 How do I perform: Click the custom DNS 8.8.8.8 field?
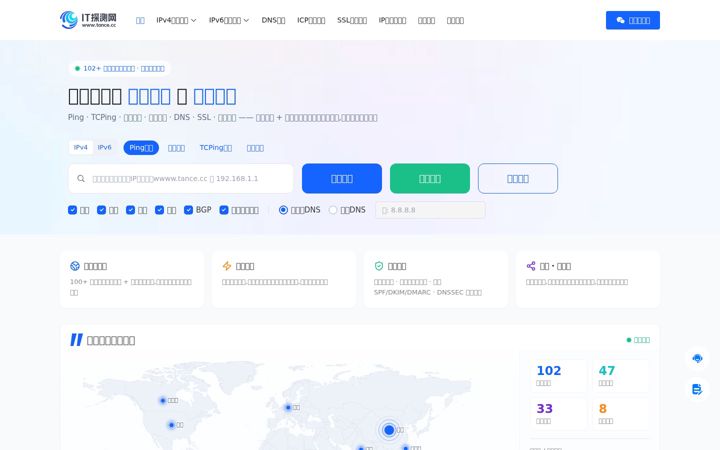tap(430, 210)
